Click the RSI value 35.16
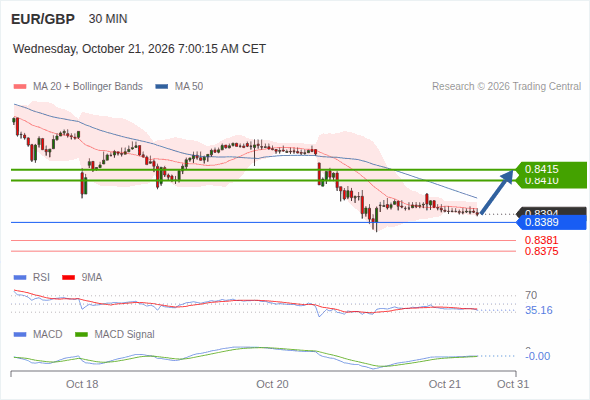This screenshot has height=400, width=590. pos(539,310)
